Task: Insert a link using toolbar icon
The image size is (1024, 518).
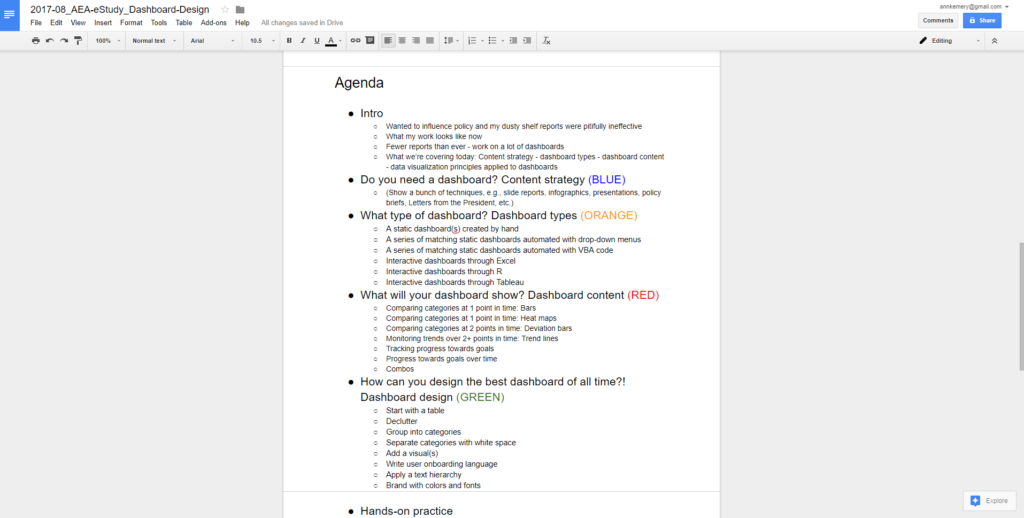Action: pyautogui.click(x=355, y=41)
